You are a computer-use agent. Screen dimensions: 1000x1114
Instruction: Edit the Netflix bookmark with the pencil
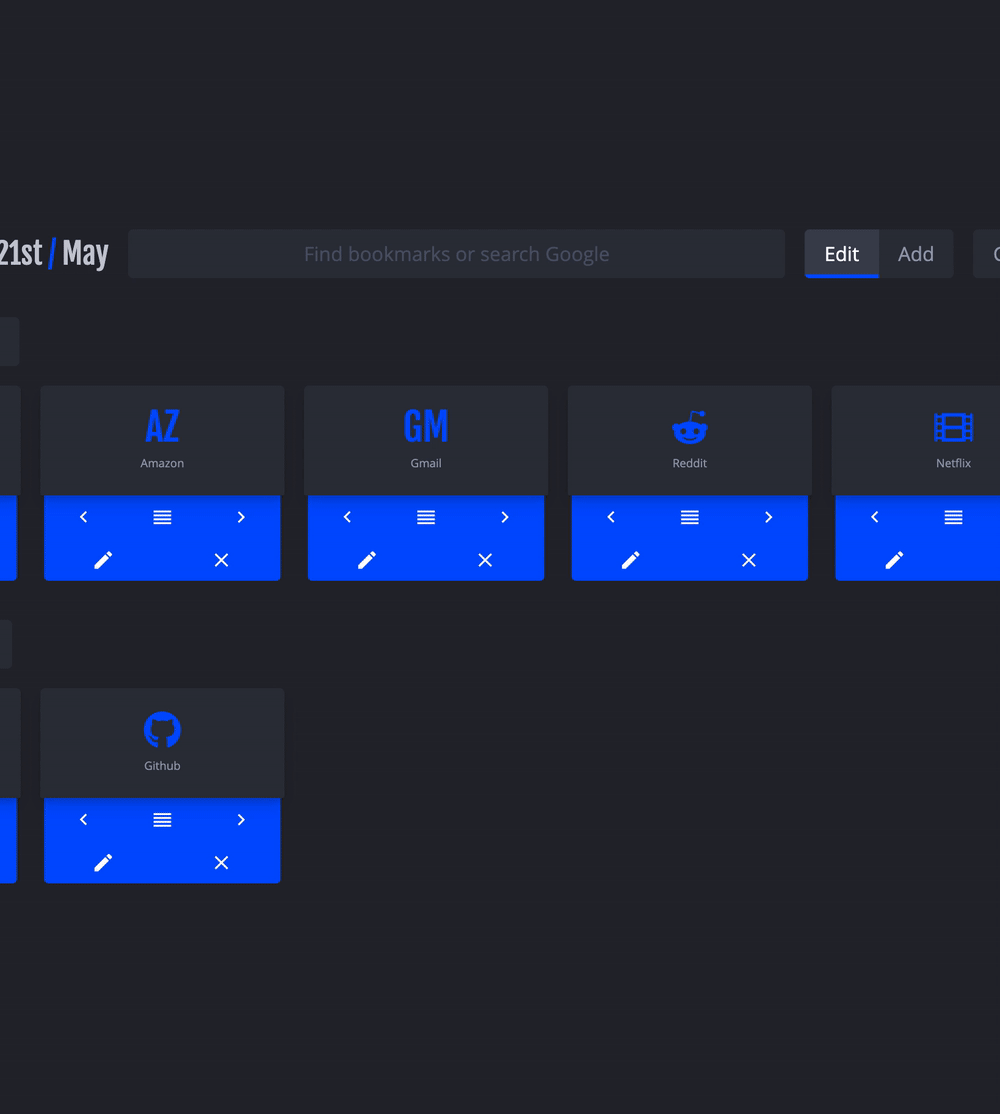[894, 560]
